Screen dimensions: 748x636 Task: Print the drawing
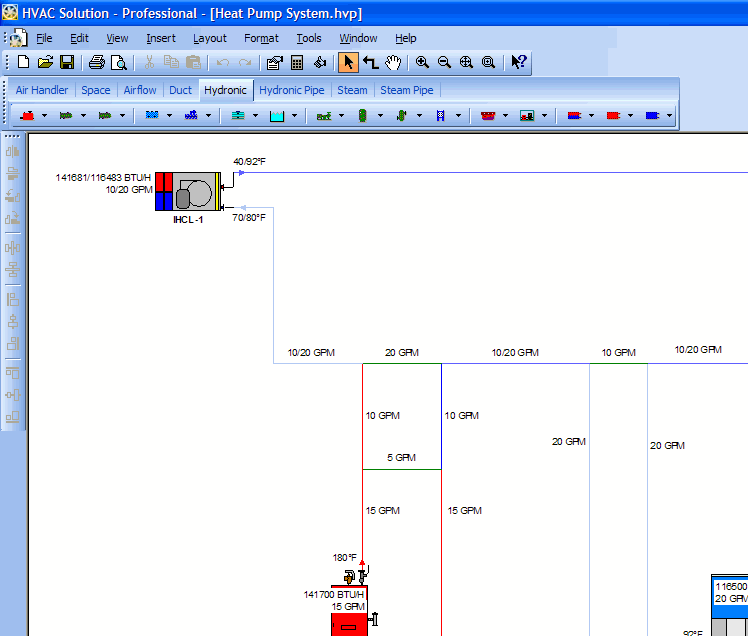[x=97, y=62]
